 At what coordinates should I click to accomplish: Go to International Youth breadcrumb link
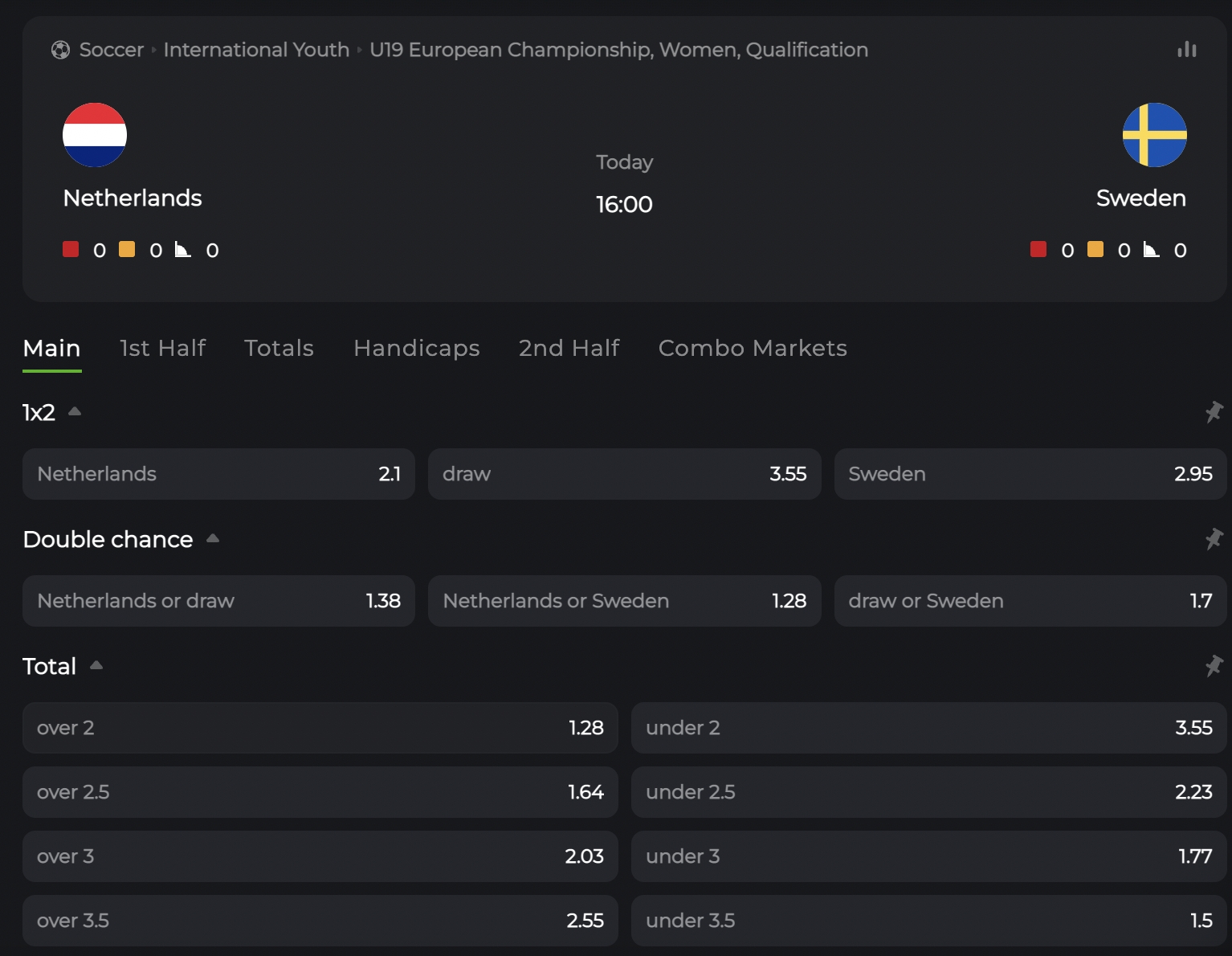coord(256,50)
